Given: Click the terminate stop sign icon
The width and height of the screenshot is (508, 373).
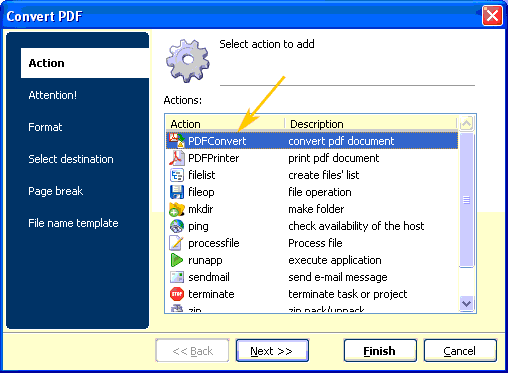Looking at the screenshot, I should point(177,294).
